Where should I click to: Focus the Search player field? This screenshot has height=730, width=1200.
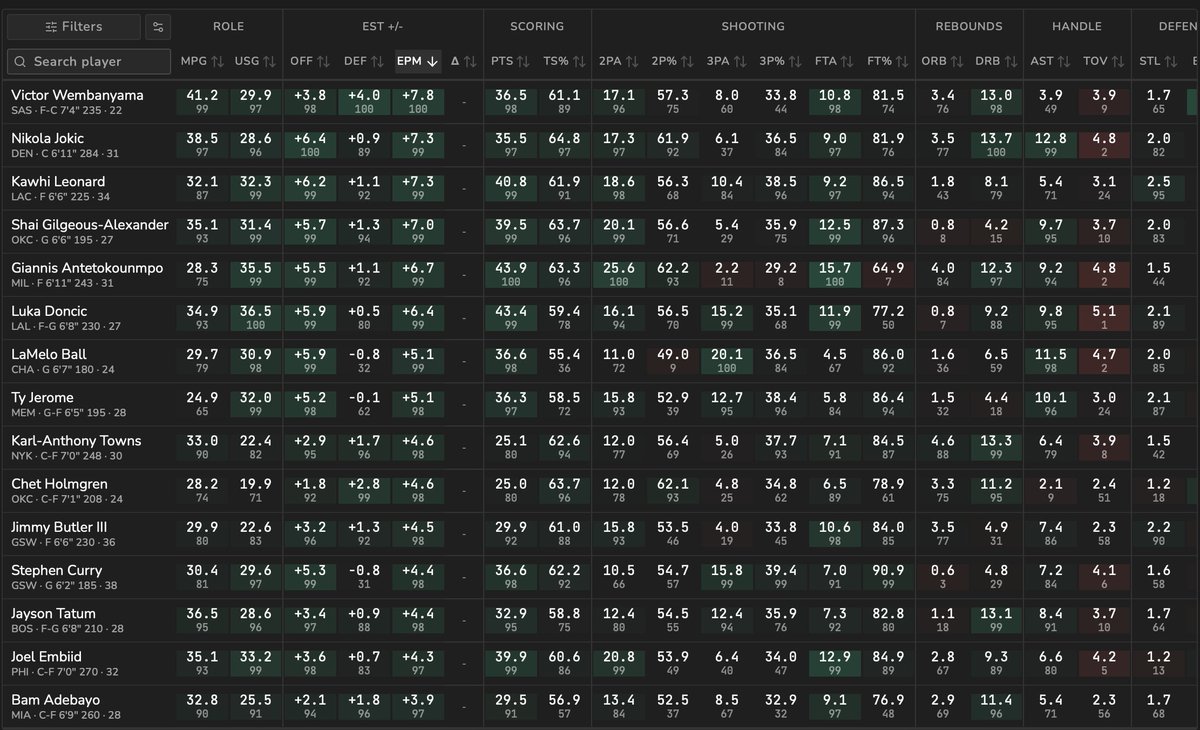coord(89,61)
